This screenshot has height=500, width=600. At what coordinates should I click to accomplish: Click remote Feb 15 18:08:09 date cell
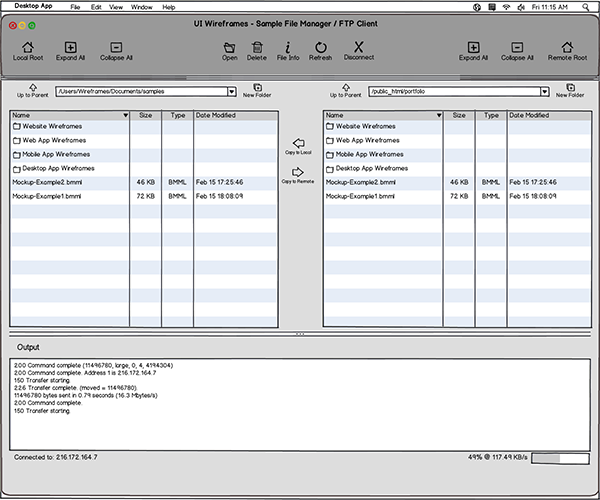point(533,196)
